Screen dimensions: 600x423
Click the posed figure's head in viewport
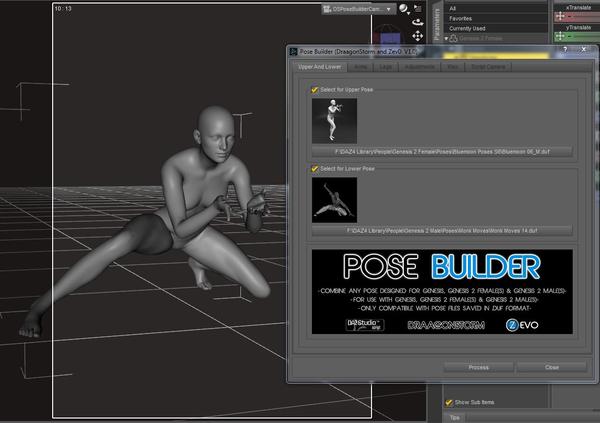click(x=215, y=134)
